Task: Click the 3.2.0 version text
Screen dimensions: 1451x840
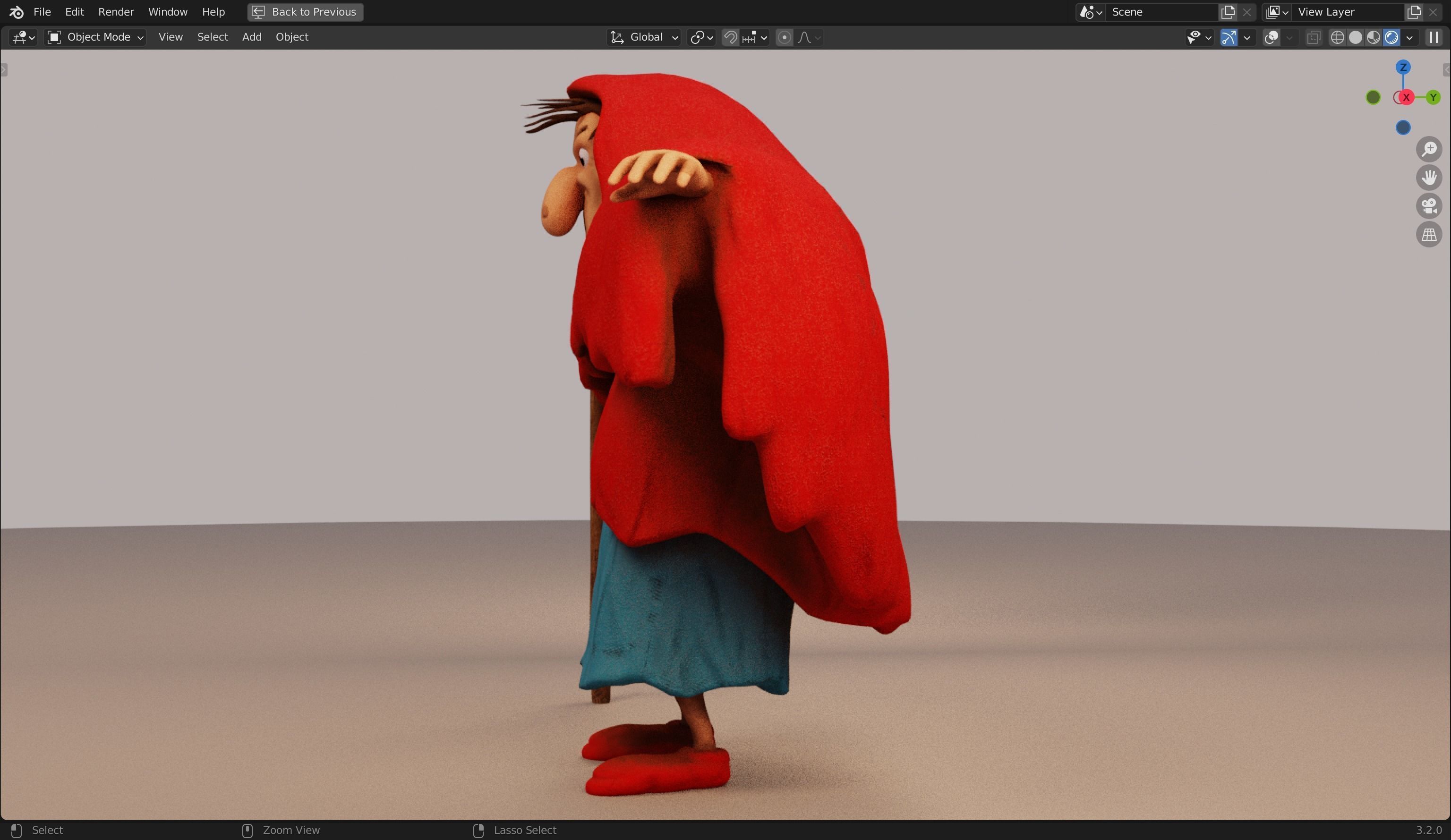Action: pos(1428,830)
